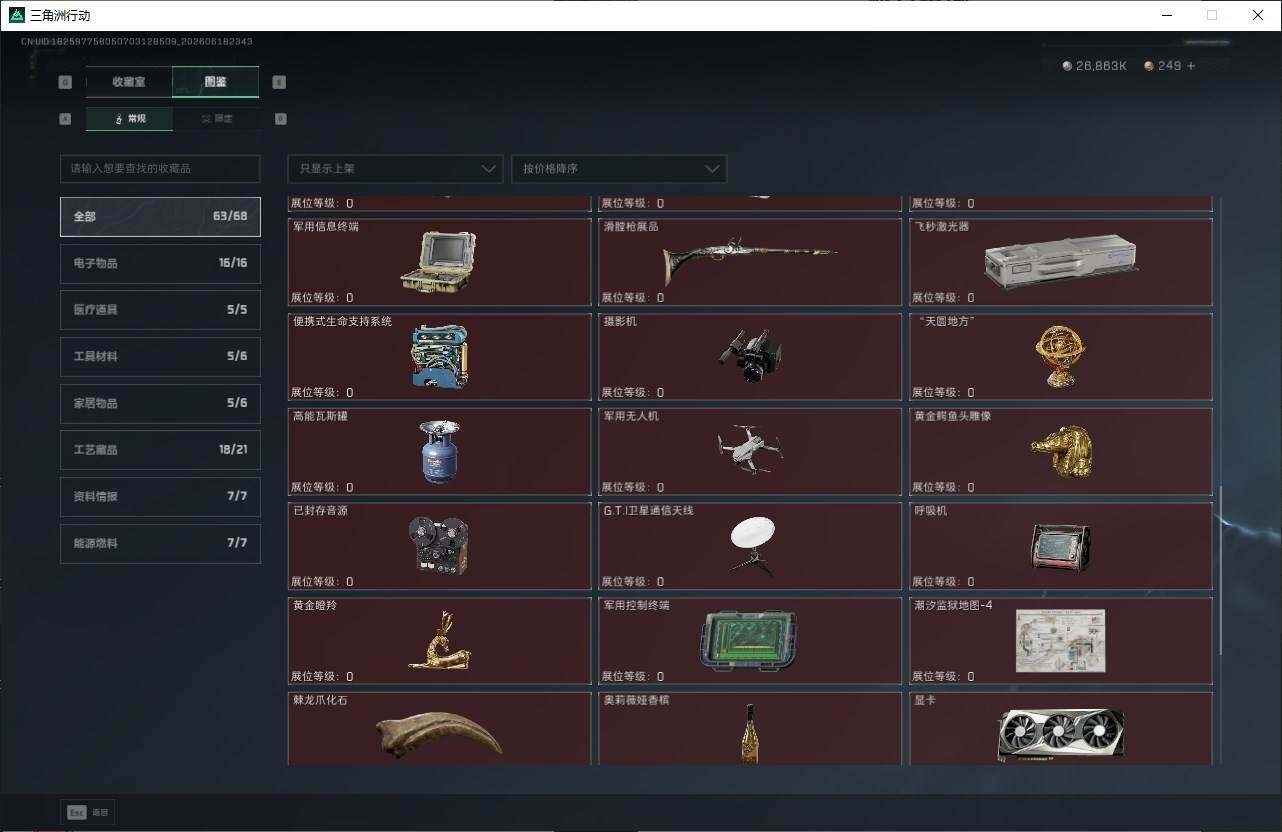Open the 军用信息终端 item card

[439, 262]
